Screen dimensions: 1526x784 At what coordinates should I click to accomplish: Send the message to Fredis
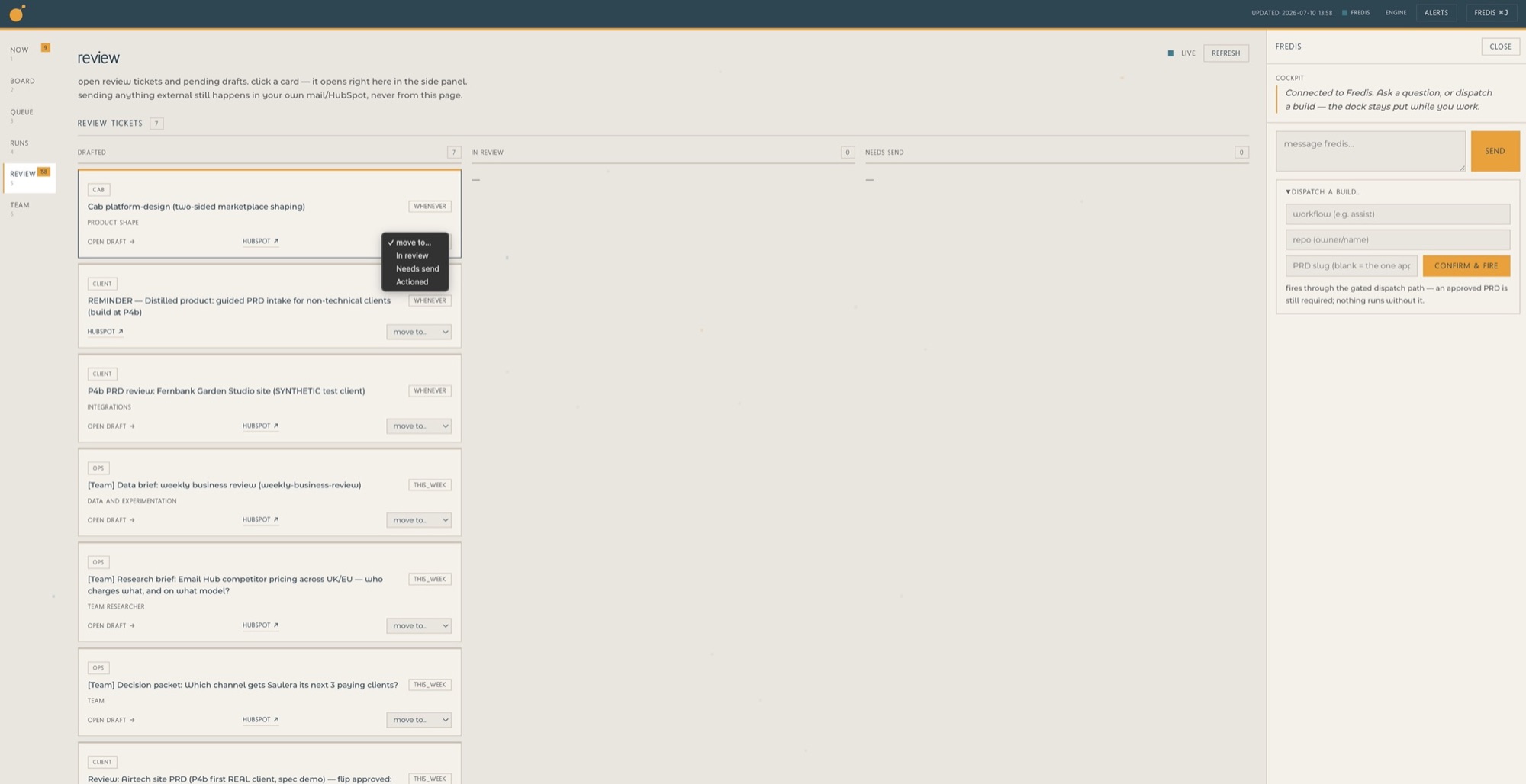point(1494,151)
